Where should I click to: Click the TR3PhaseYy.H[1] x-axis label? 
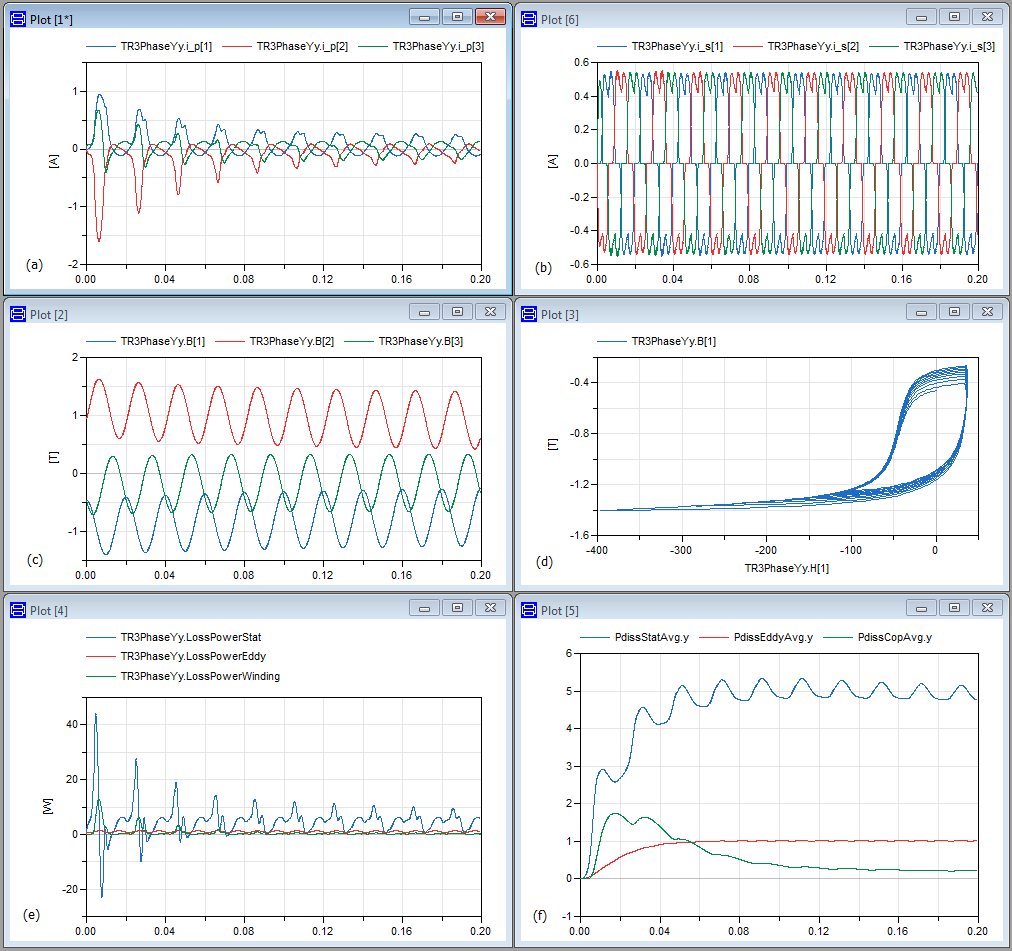(787, 568)
